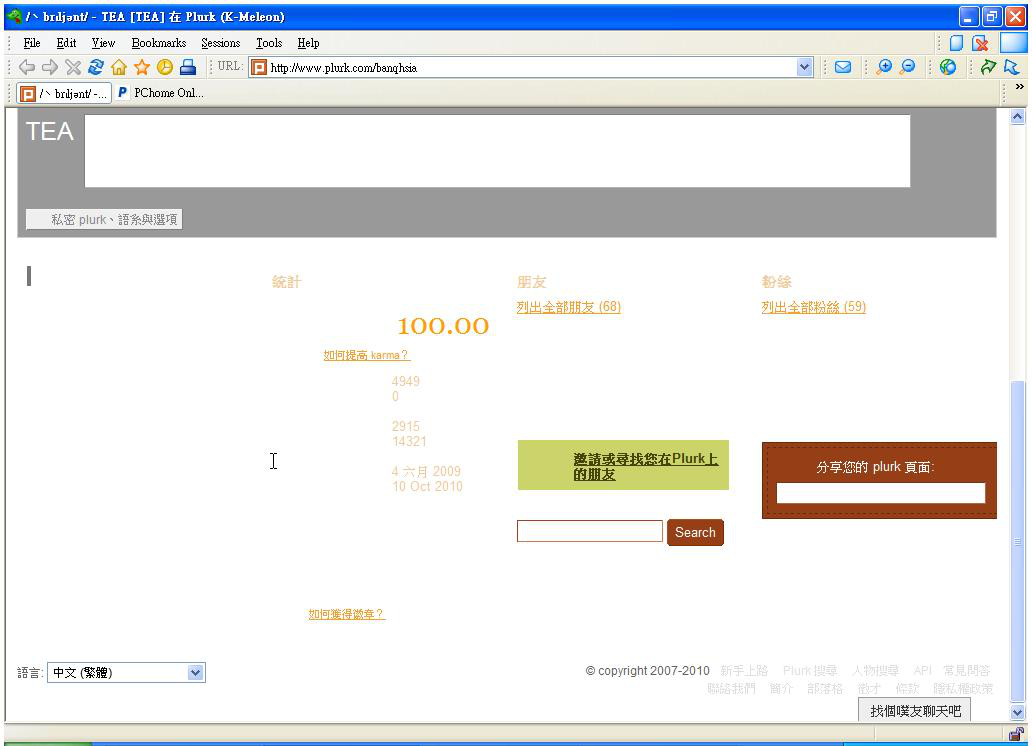This screenshot has width=1032, height=746.
Task: Click the blue cursor arrow toolbar icon
Action: click(1012, 67)
